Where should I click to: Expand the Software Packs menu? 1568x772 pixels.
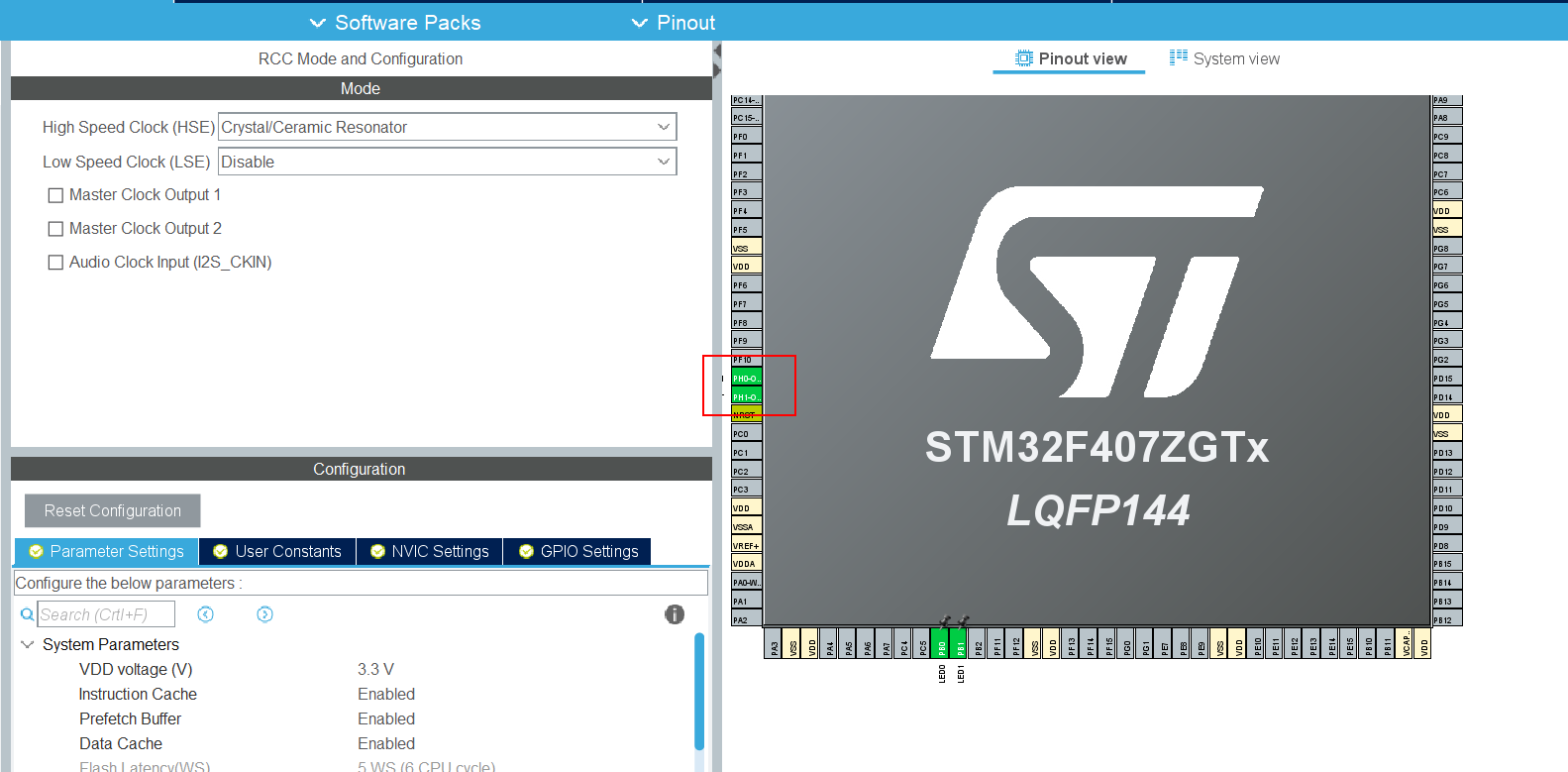pyautogui.click(x=395, y=23)
